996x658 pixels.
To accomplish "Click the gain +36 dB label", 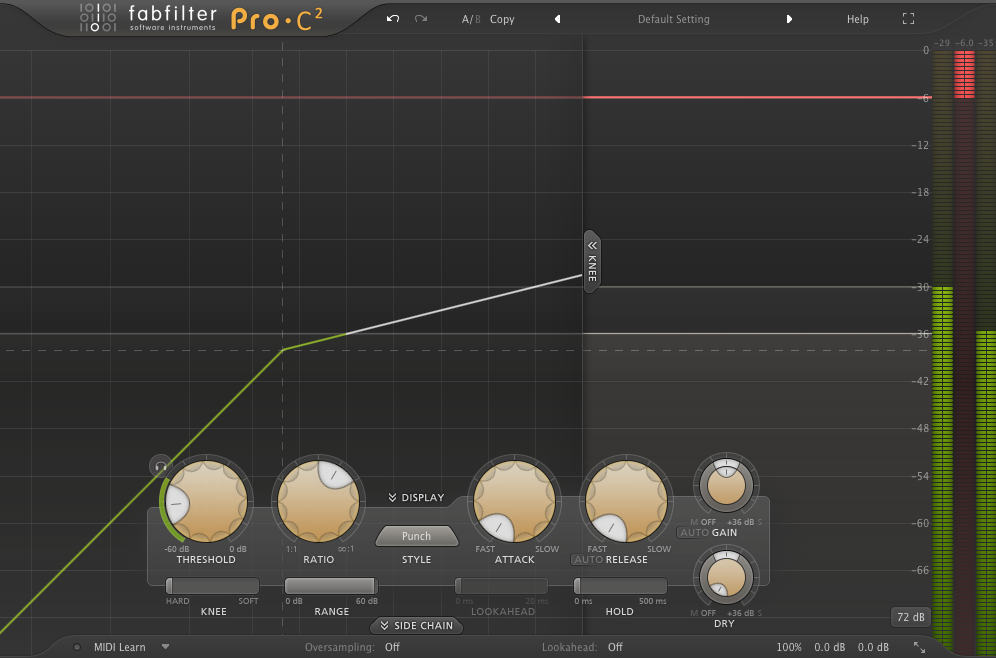I will coord(741,522).
